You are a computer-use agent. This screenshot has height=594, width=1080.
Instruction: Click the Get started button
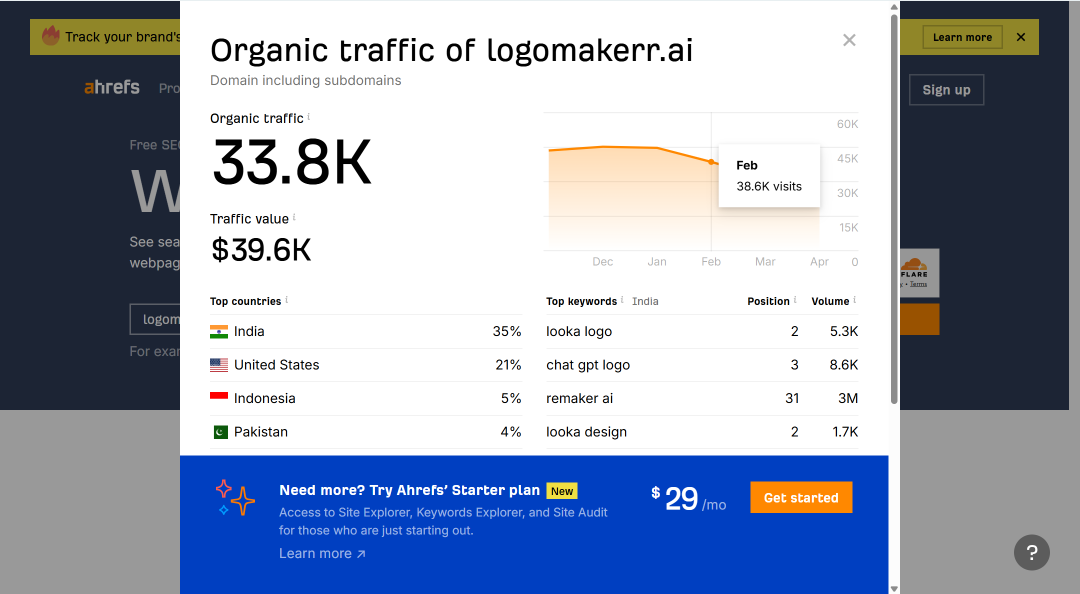[x=801, y=498]
